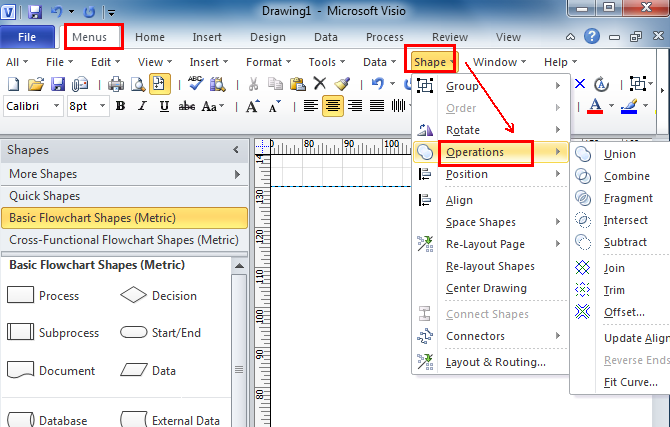Open the Process ribbon tab

tap(385, 37)
